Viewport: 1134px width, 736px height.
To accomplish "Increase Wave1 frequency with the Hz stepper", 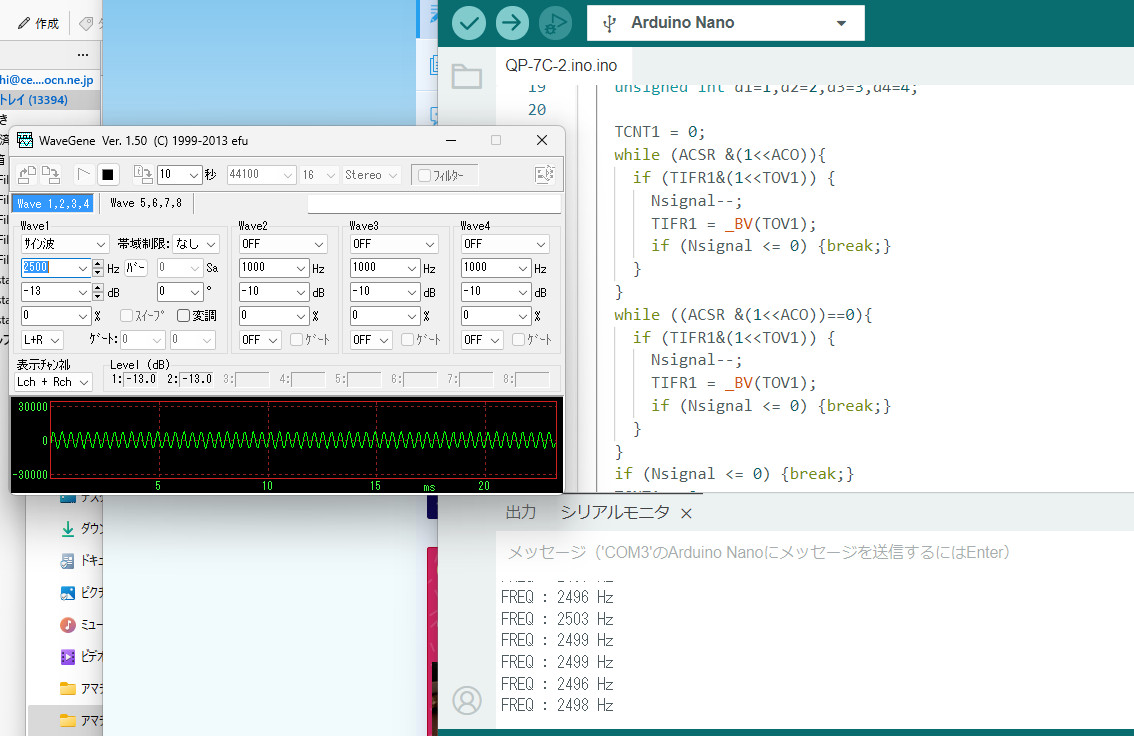I will (x=97, y=262).
